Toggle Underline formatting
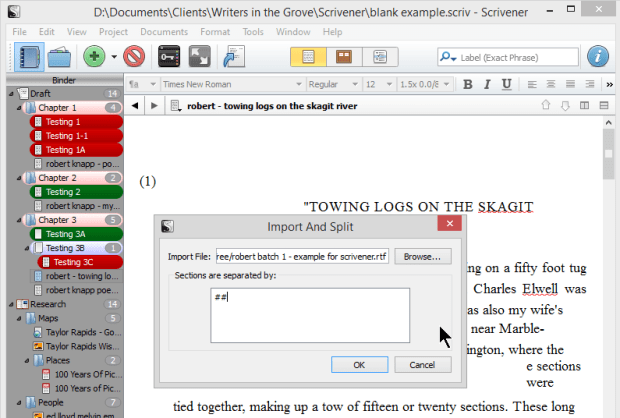The image size is (620, 418). (507, 84)
